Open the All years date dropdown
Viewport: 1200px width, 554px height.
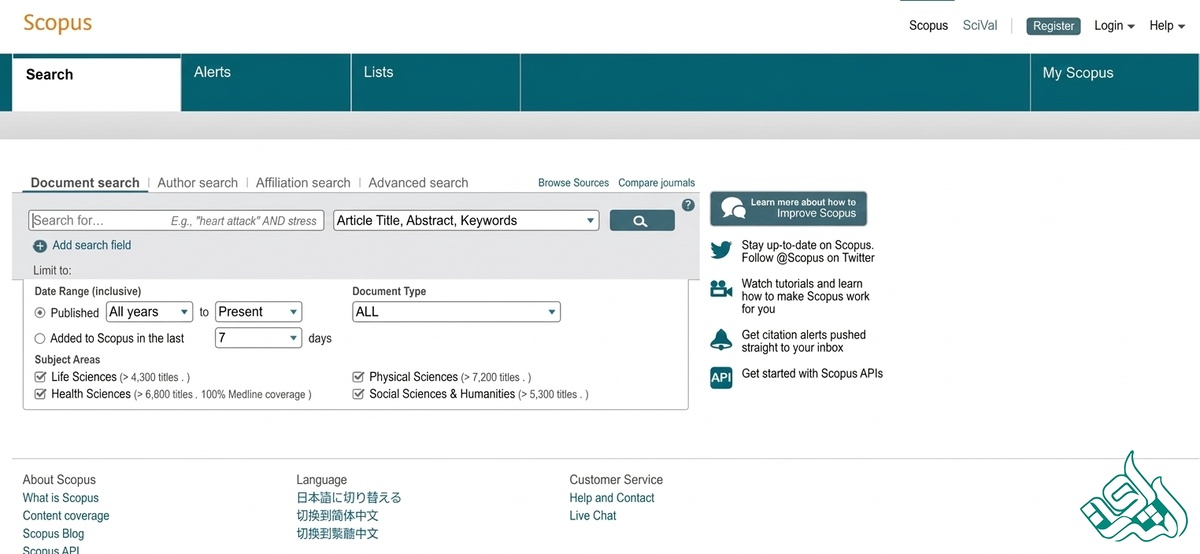(149, 312)
